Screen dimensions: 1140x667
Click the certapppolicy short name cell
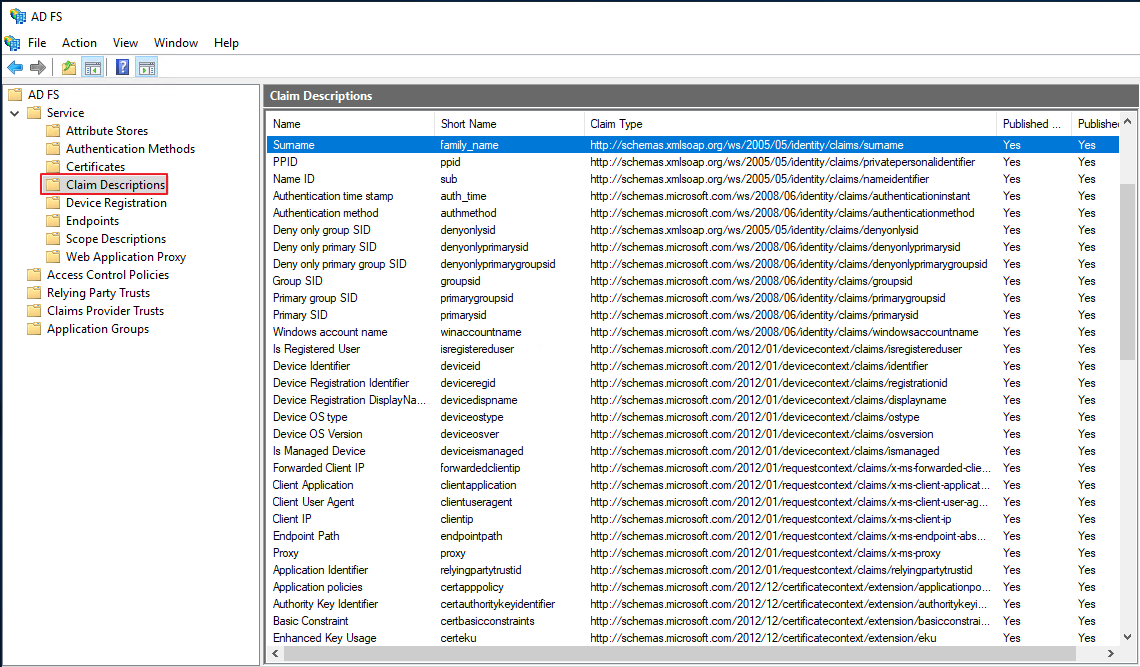coord(472,587)
